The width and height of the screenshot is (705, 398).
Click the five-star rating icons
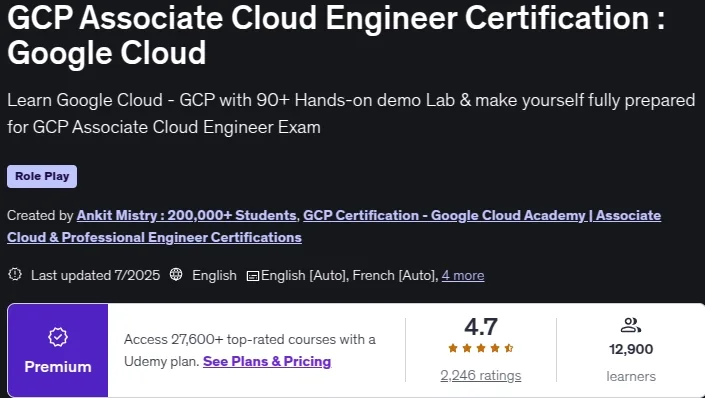pos(481,348)
